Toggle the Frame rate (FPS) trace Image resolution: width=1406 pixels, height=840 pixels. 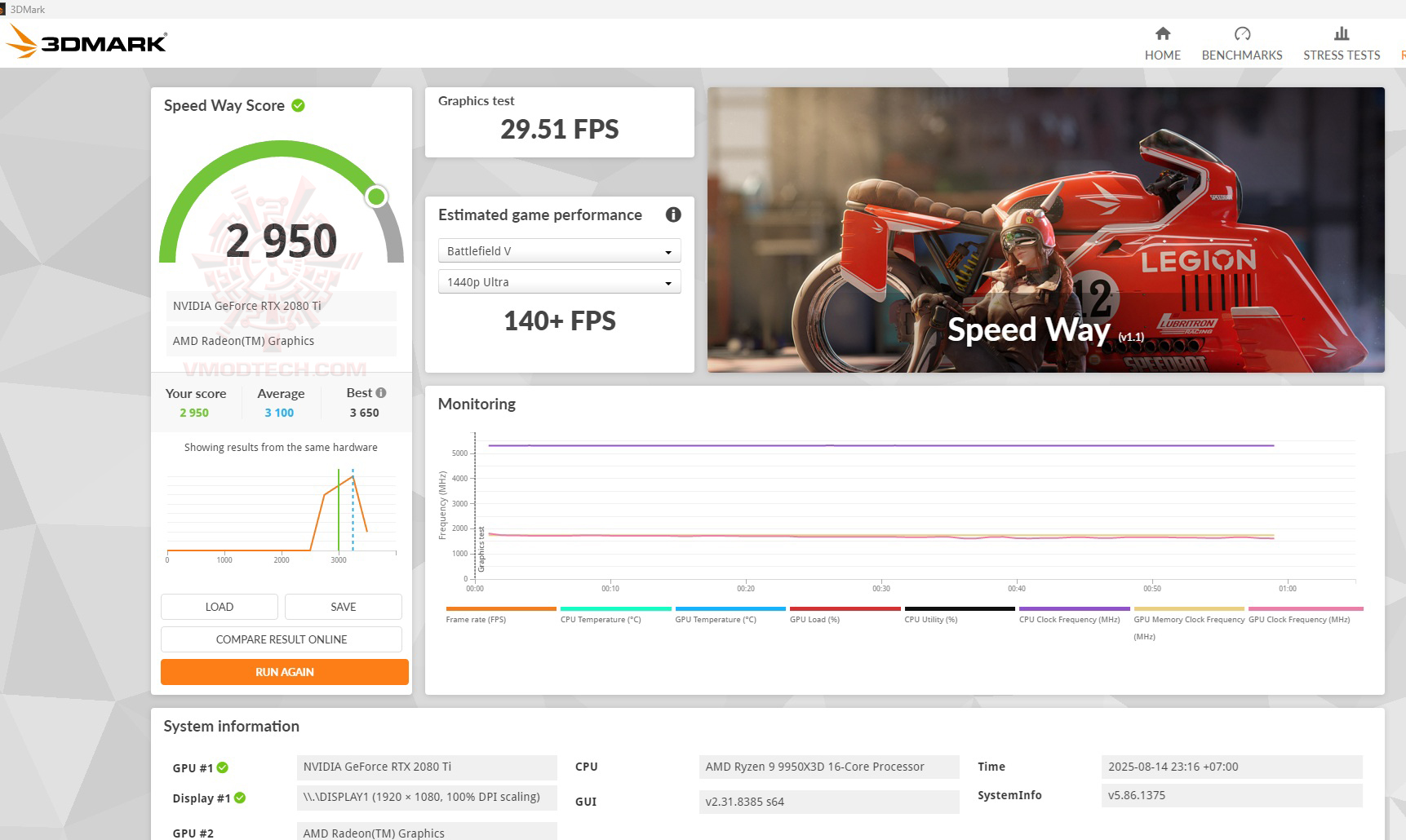pos(499,608)
